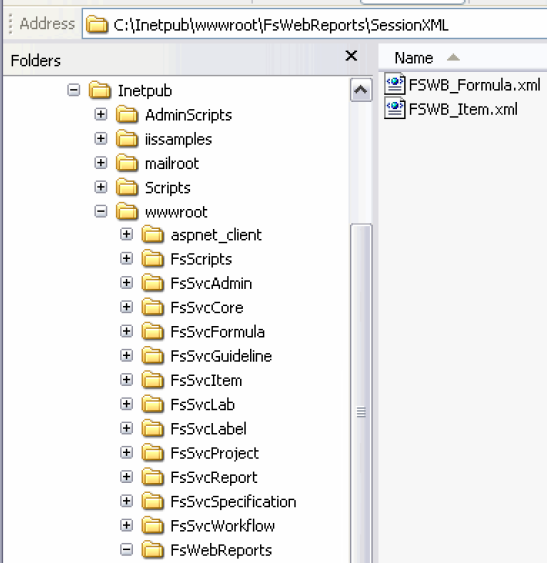Click the AdminScripts folder icon
This screenshot has height=563, width=547.
point(127,114)
